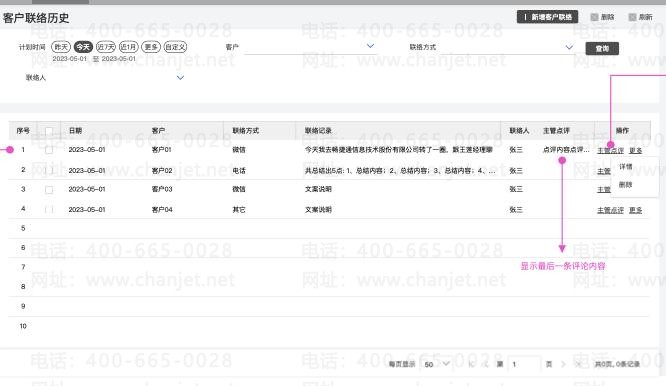This screenshot has height=386, width=666.
Task: Click the 新增客户联络 button
Action: [547, 17]
